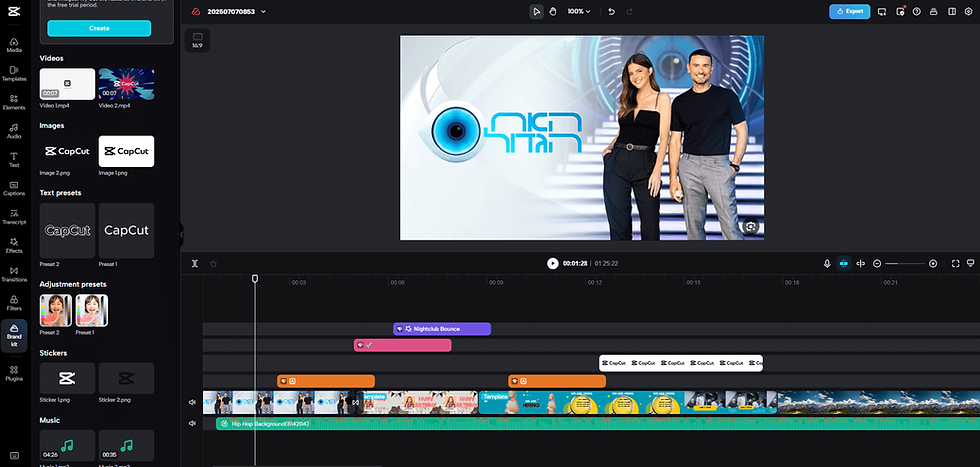Select the Nightclub Bounce effect clip
The image size is (980, 467).
tap(442, 329)
